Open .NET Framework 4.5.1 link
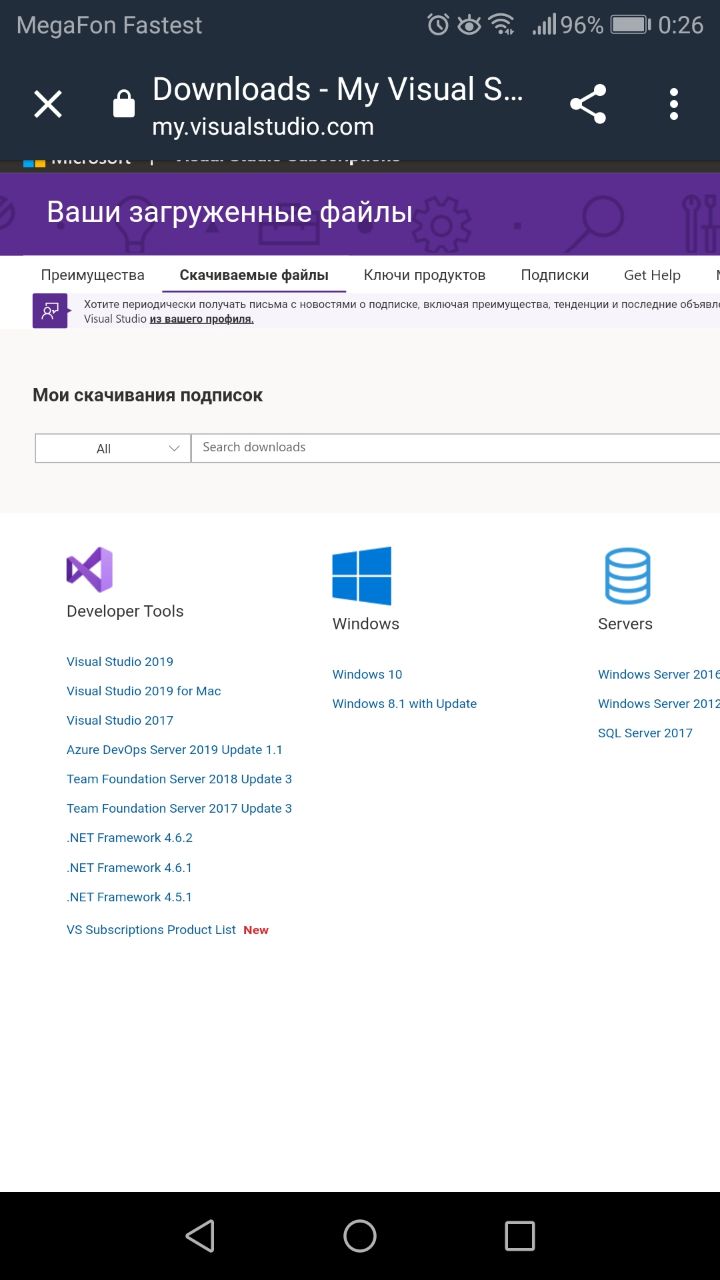 [x=130, y=897]
